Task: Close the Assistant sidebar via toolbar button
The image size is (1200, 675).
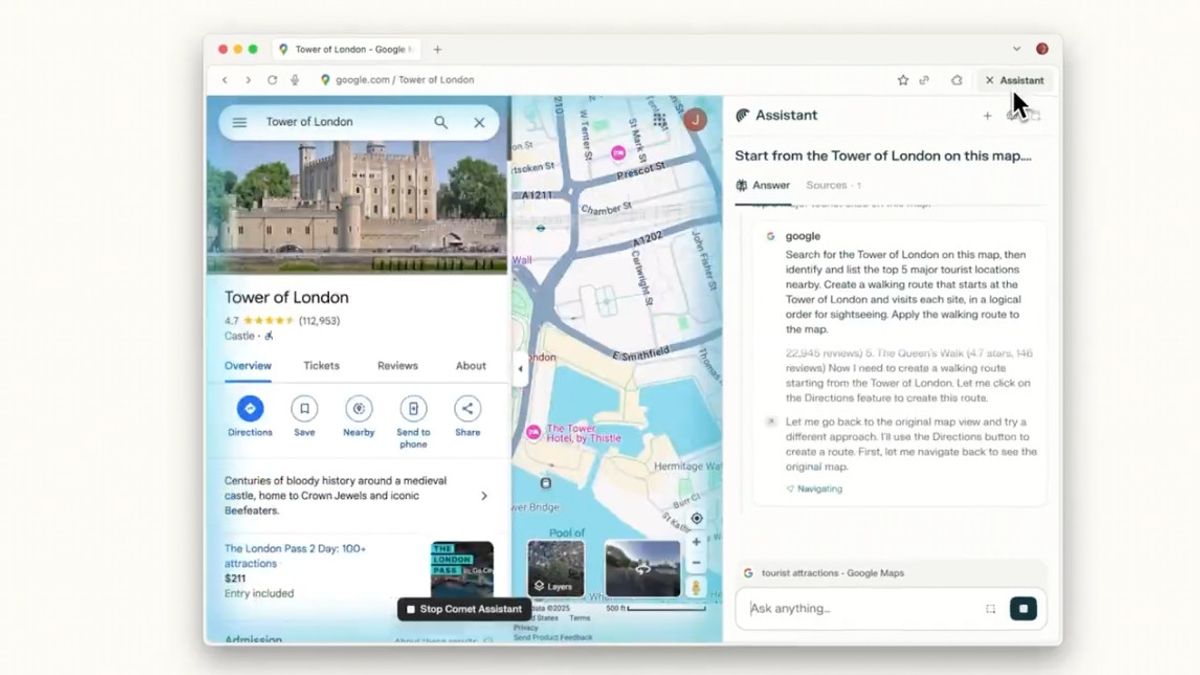Action: click(x=1014, y=80)
